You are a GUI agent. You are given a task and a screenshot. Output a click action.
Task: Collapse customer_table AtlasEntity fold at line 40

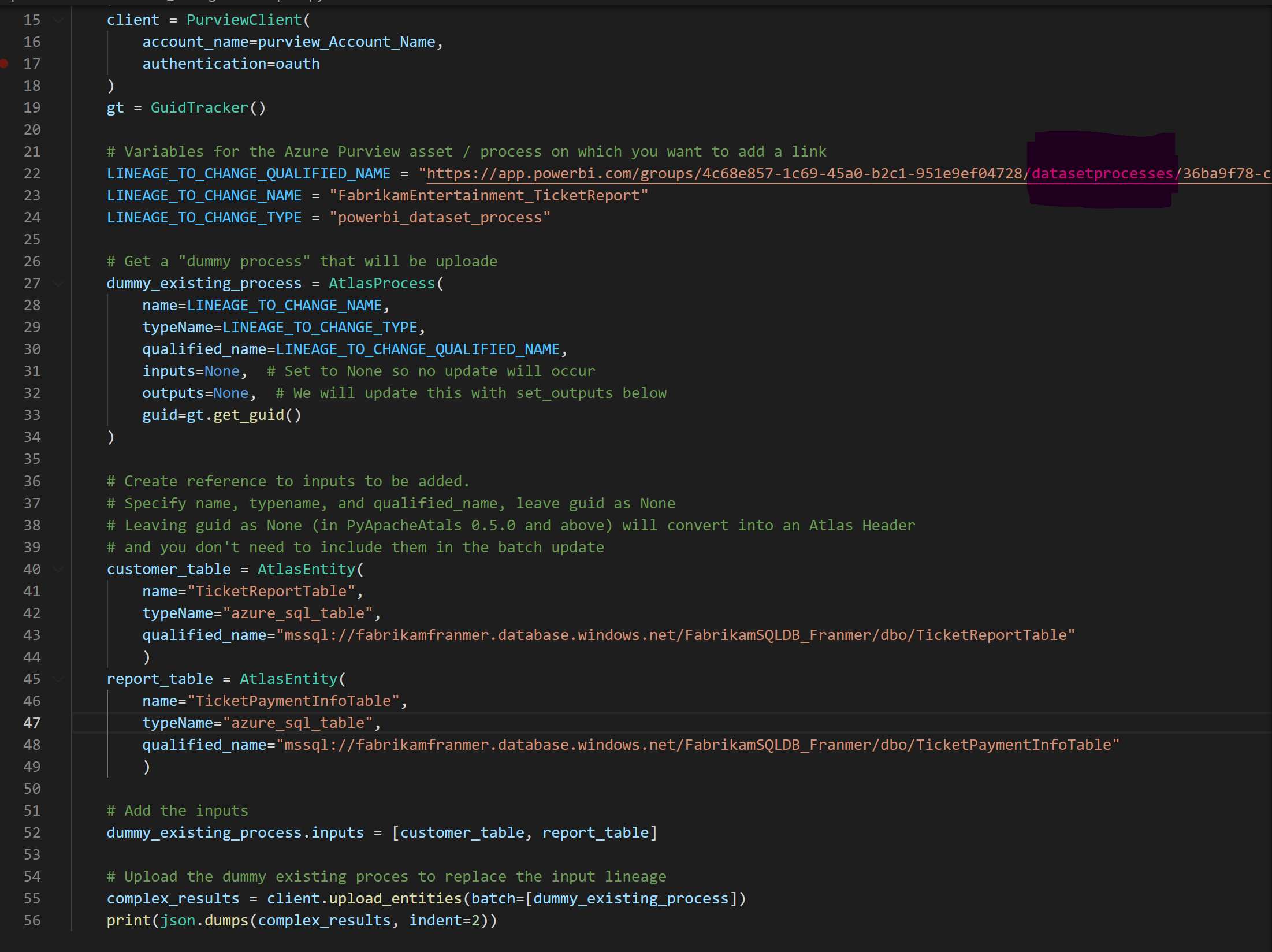58,570
